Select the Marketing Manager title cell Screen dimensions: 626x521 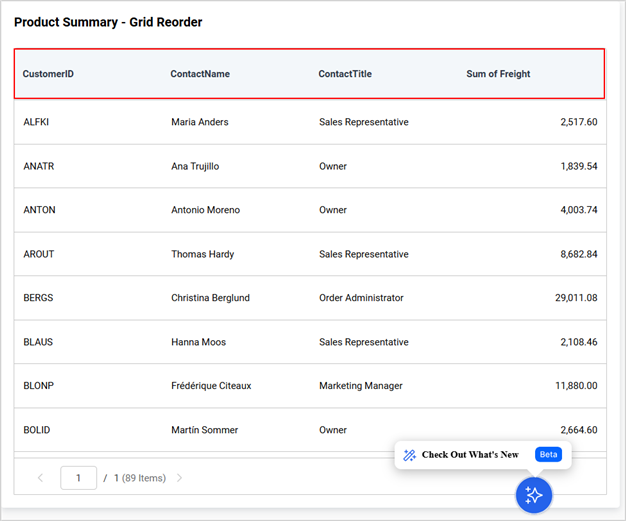point(360,386)
